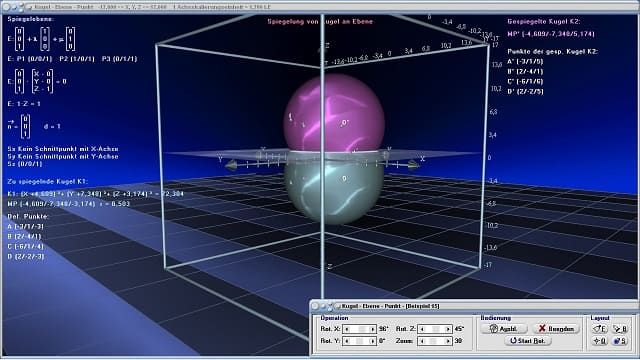The height and width of the screenshot is (360, 640).
Task: Click the F layout icon button
Action: click(x=600, y=329)
